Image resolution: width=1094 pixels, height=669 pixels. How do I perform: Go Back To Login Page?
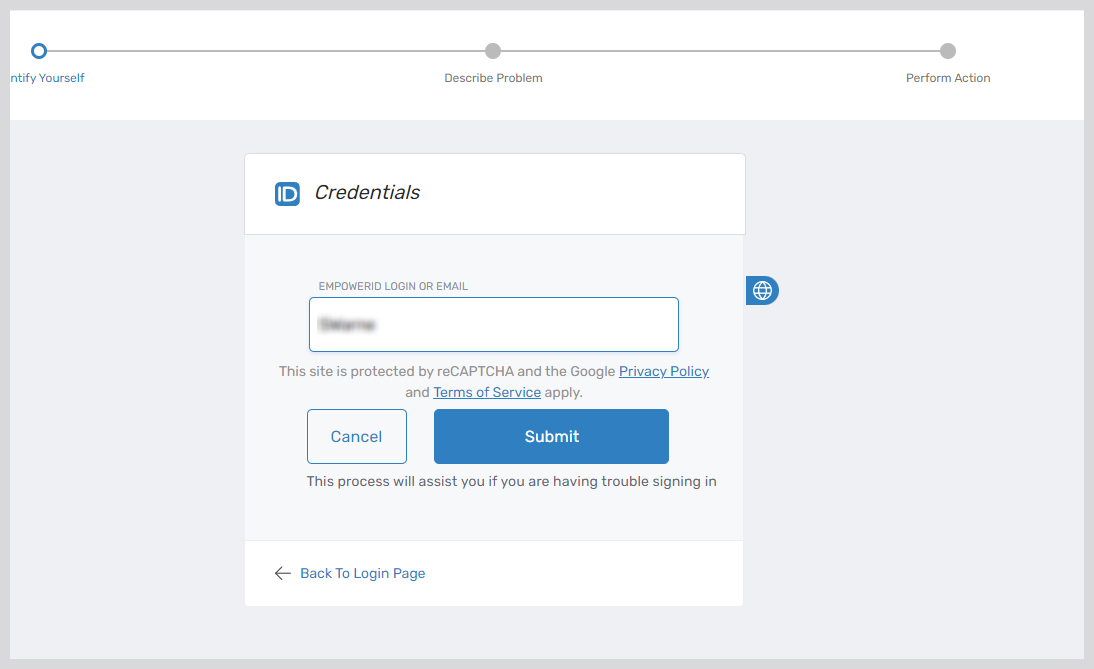[x=362, y=573]
